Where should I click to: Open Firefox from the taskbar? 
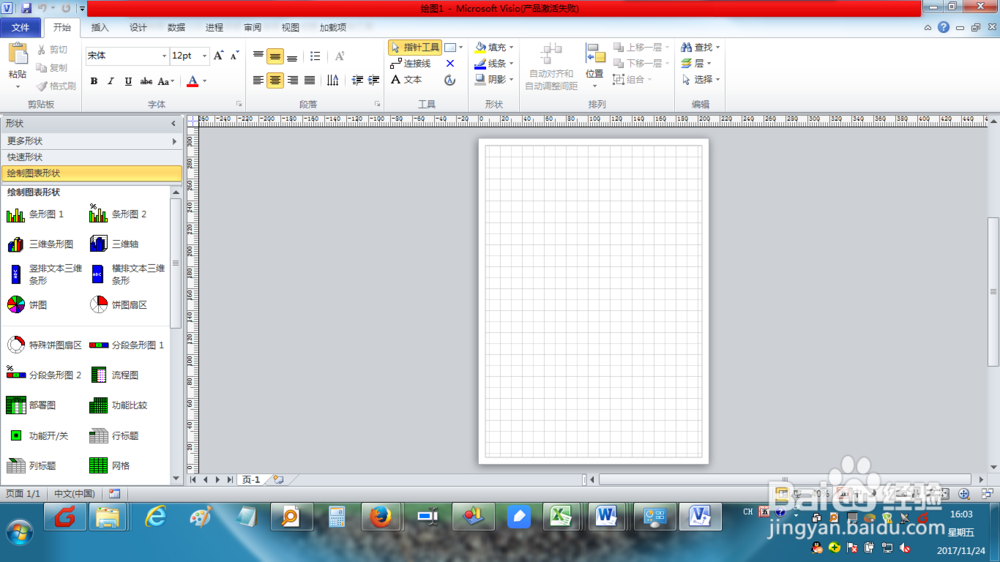point(380,517)
